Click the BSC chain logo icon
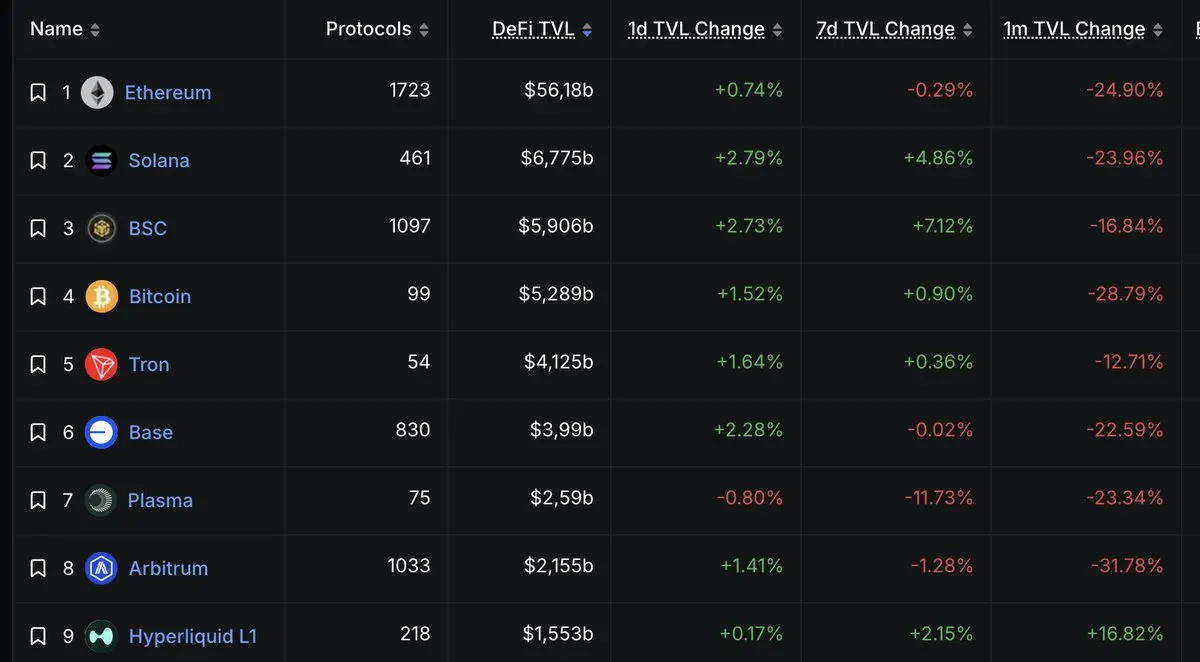The width and height of the screenshot is (1200, 662). click(101, 229)
